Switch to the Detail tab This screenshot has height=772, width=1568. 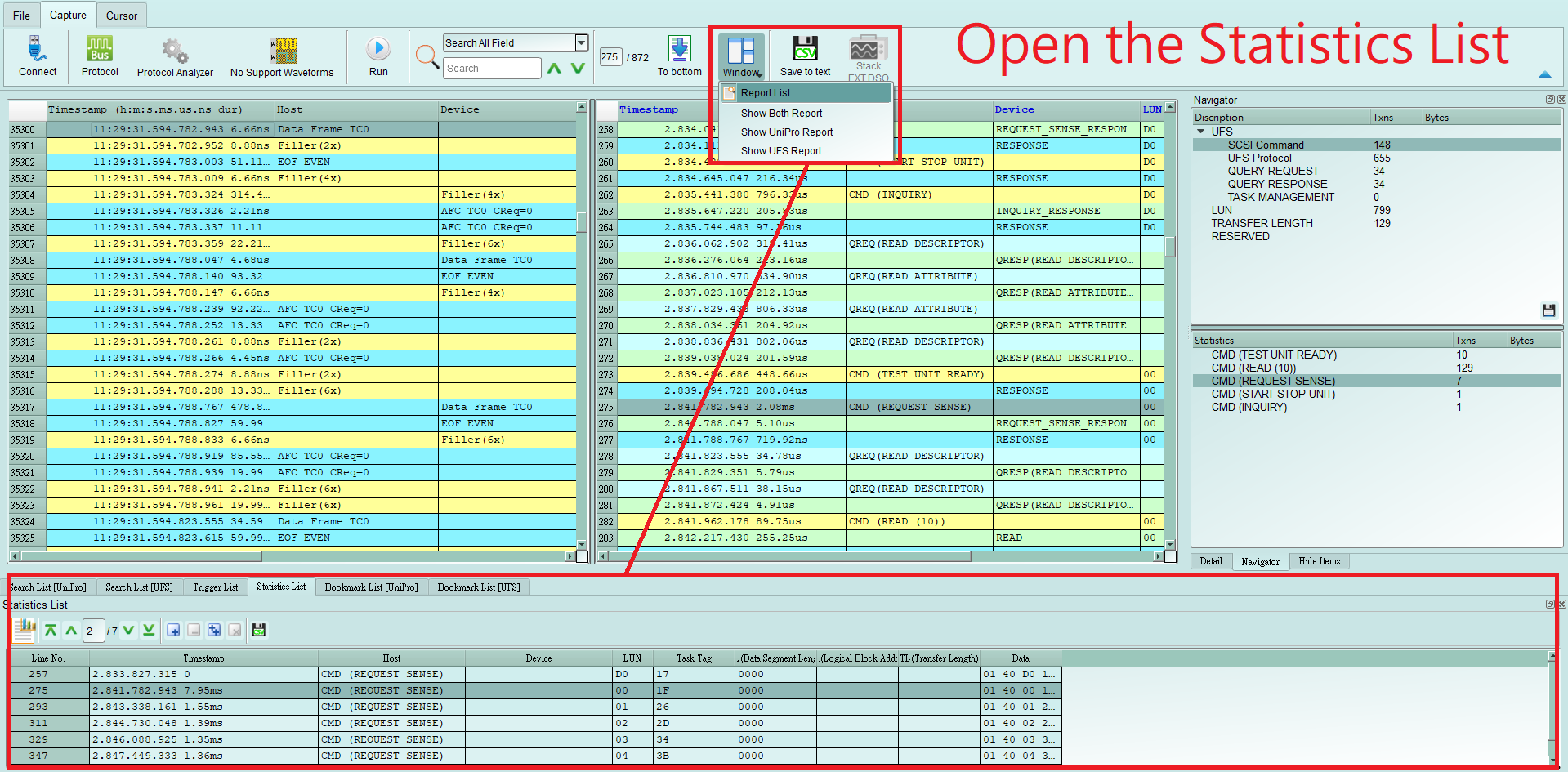[1211, 561]
